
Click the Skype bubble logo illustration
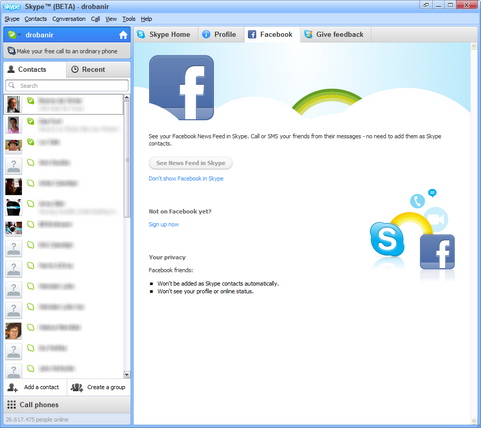pos(387,239)
